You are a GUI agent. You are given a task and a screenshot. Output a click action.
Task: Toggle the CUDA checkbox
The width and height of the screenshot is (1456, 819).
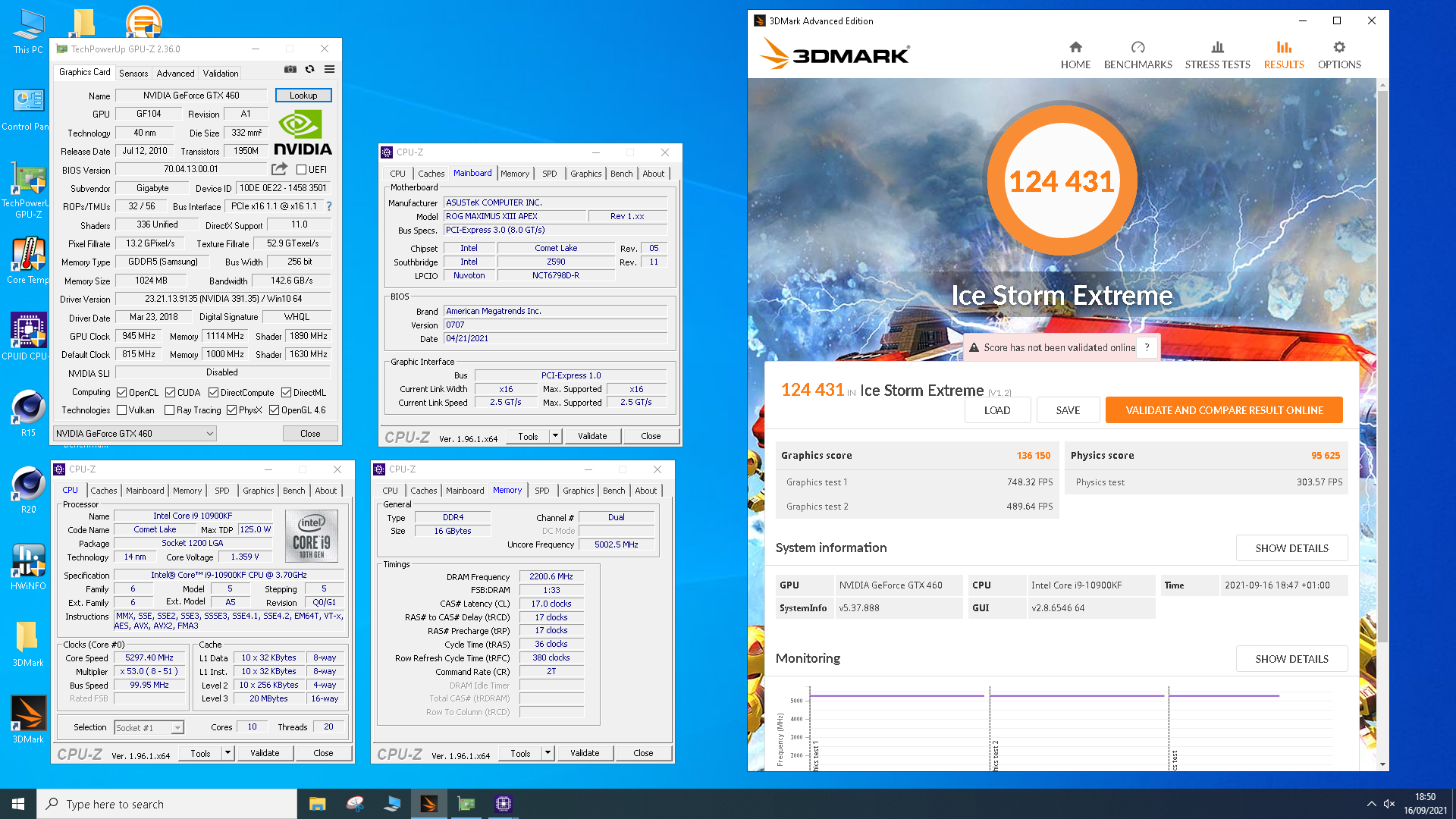pyautogui.click(x=170, y=393)
